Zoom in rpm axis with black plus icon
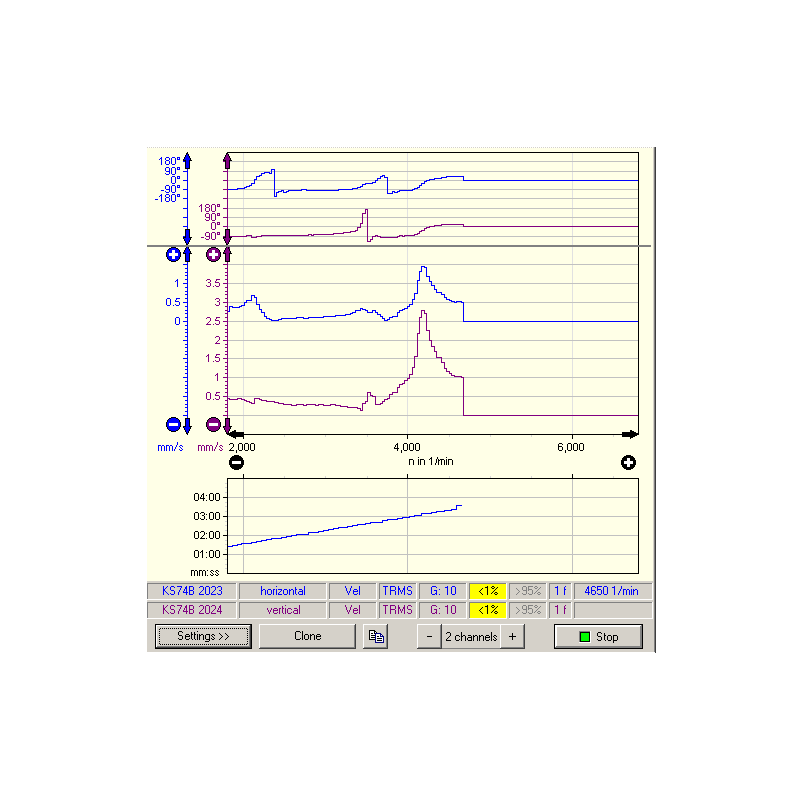This screenshot has width=800, height=800. pos(628,463)
